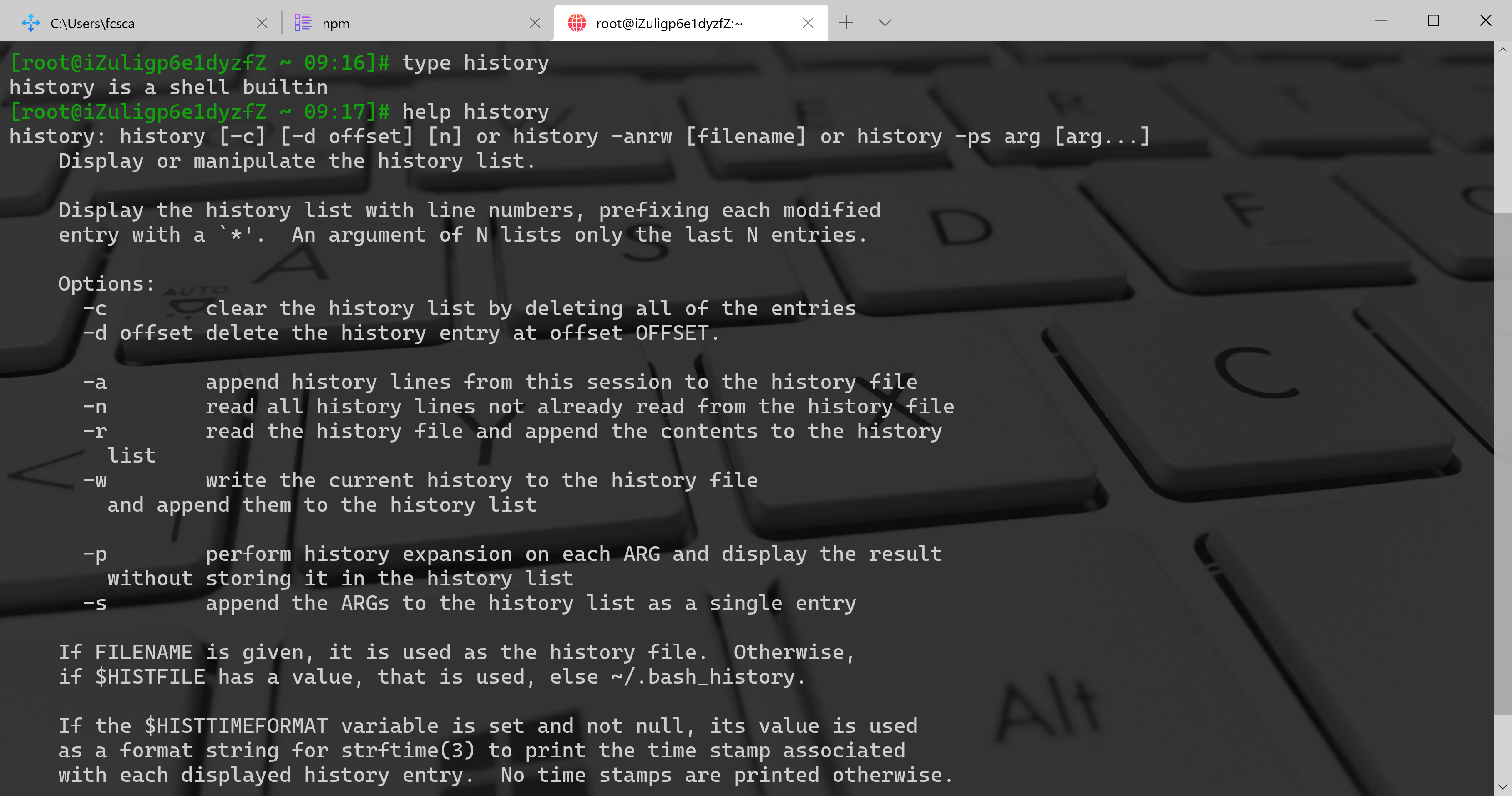The image size is (1512, 796).
Task: Close the terminal window
Action: click(x=1486, y=20)
